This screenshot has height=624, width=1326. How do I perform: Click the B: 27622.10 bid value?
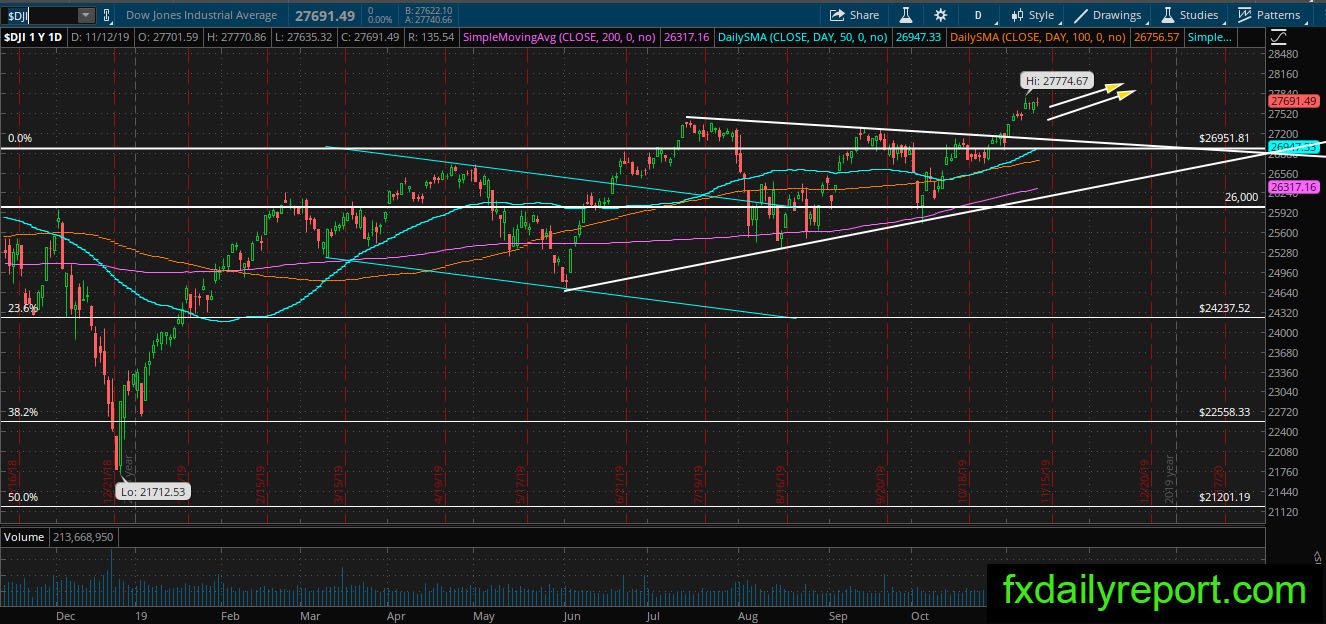tap(429, 11)
